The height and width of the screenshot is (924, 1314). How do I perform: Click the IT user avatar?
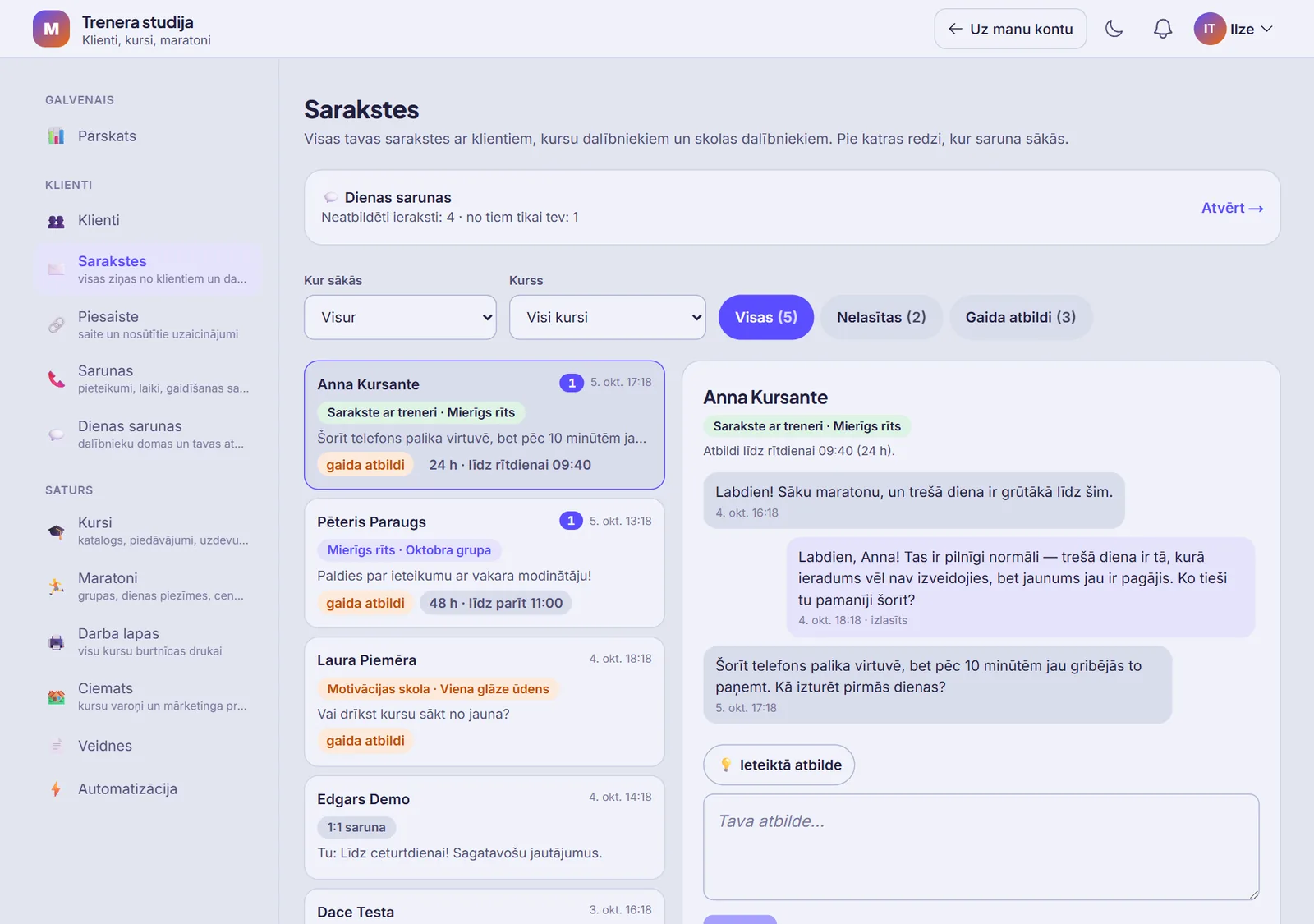point(1210,29)
